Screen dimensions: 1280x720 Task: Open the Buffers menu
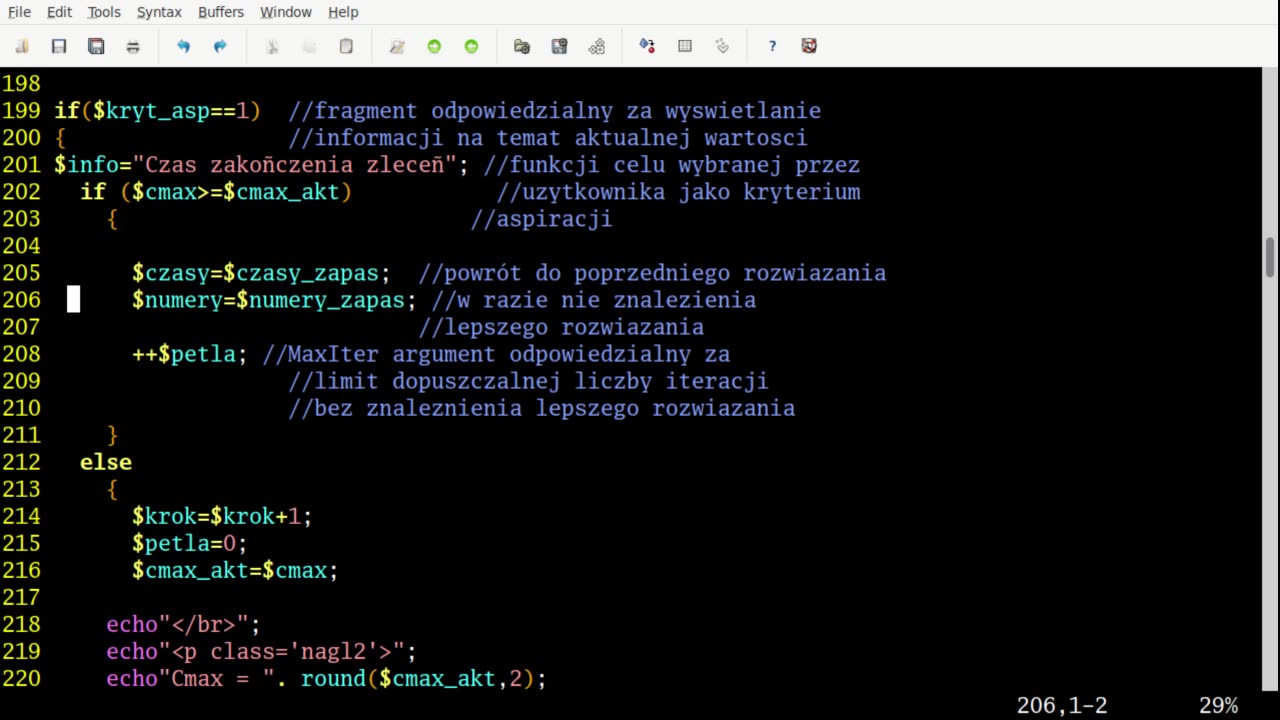pyautogui.click(x=221, y=12)
